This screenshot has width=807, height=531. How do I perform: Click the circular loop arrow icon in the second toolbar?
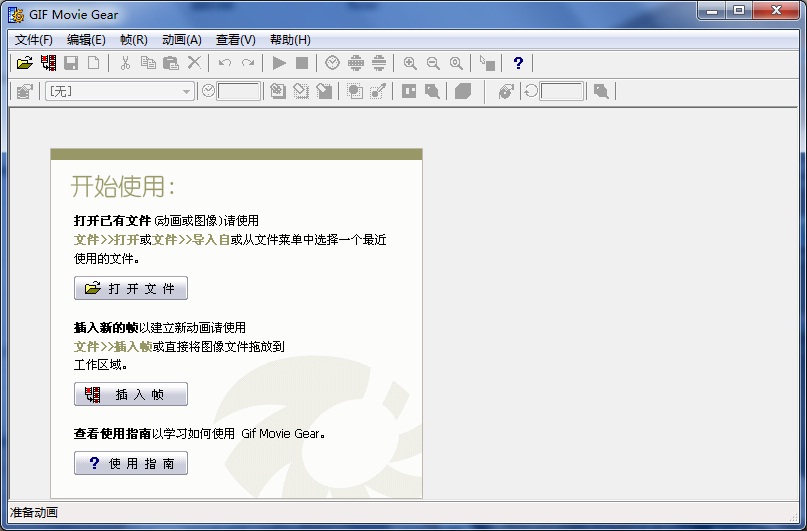[x=531, y=91]
